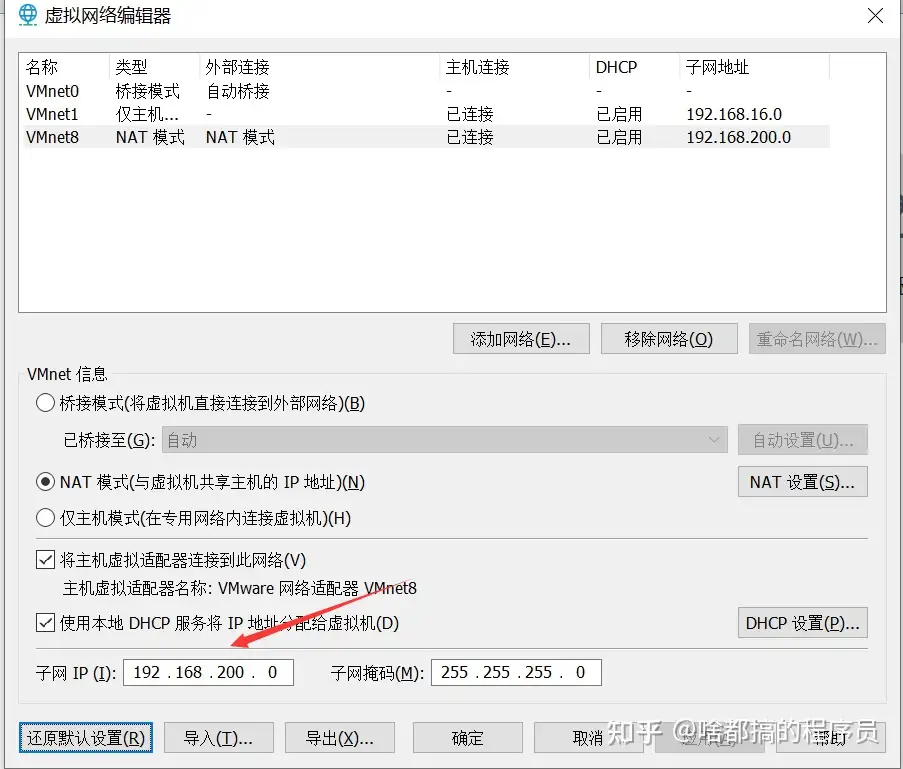Click the globe icon in title bar
This screenshot has width=903, height=769.
[x=27, y=15]
